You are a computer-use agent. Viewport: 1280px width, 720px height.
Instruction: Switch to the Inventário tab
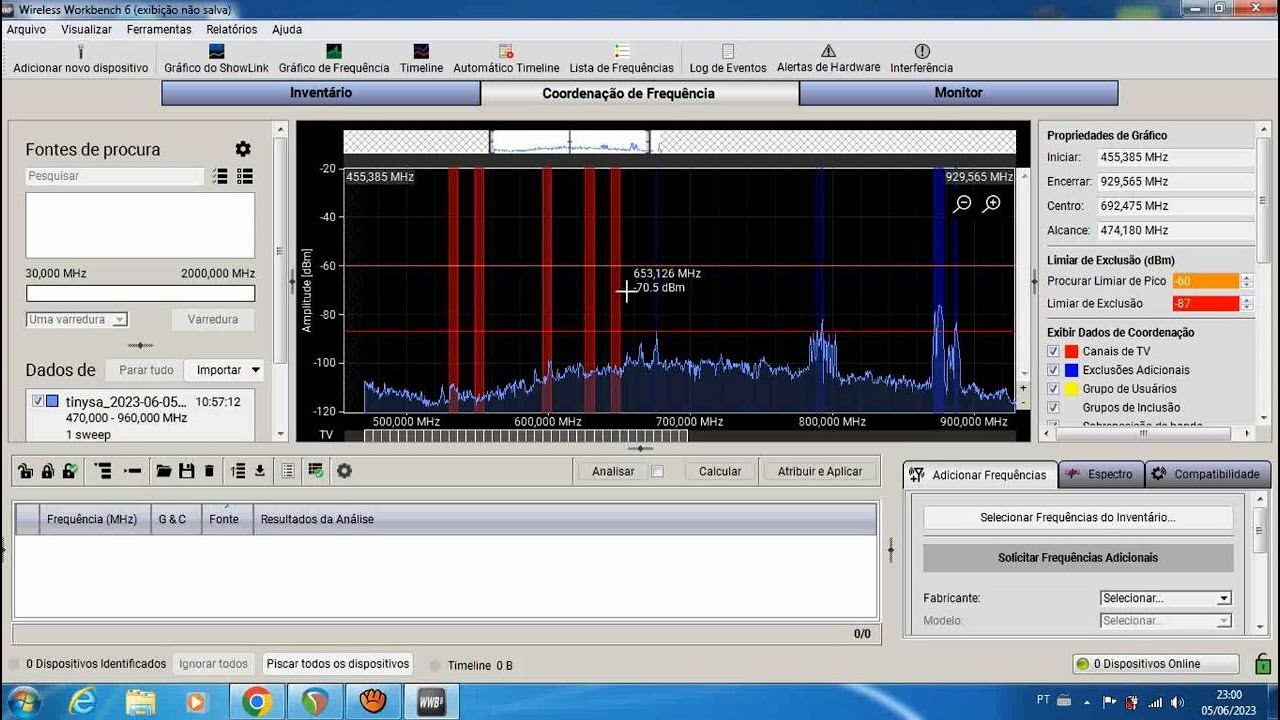pyautogui.click(x=321, y=93)
